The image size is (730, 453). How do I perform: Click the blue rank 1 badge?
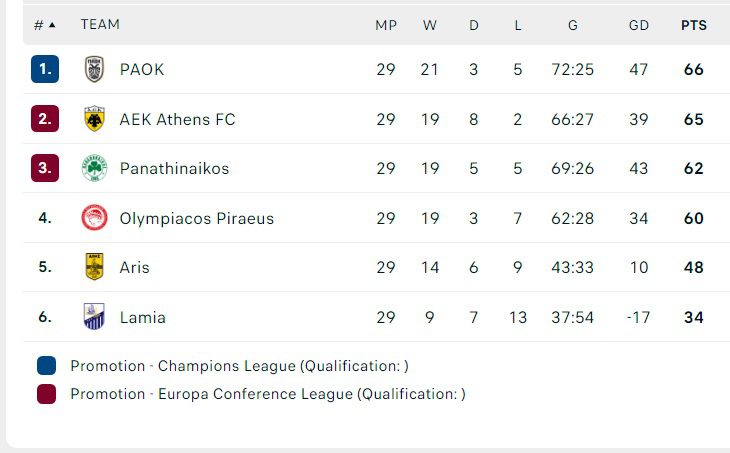tap(45, 70)
